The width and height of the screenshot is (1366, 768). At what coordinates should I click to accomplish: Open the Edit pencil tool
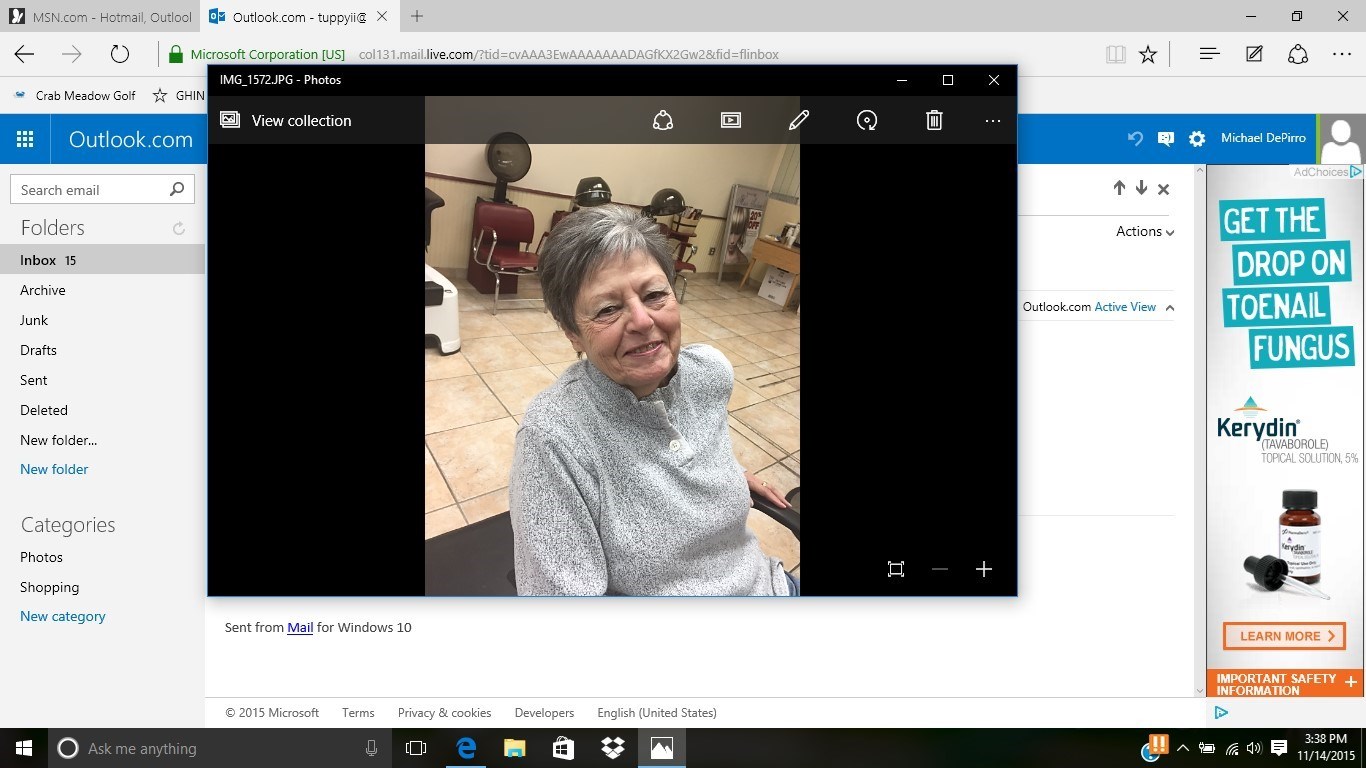798,121
